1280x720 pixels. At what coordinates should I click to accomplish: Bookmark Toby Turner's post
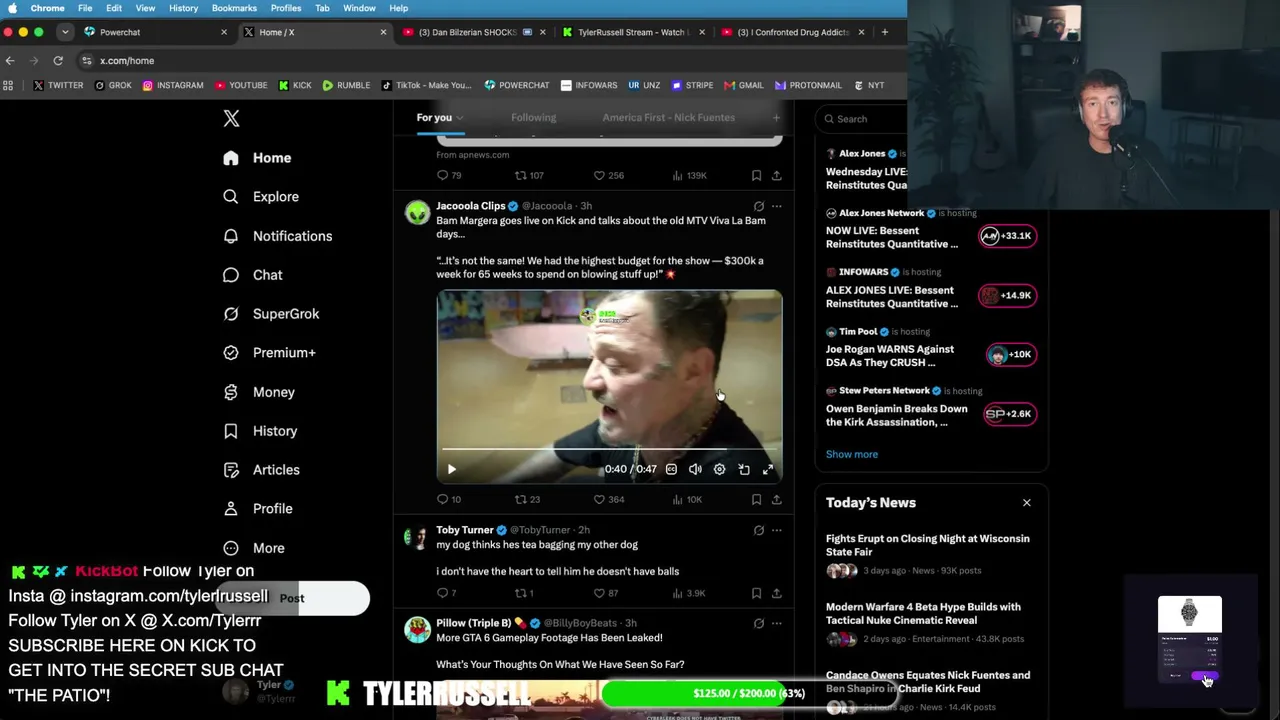click(x=756, y=593)
